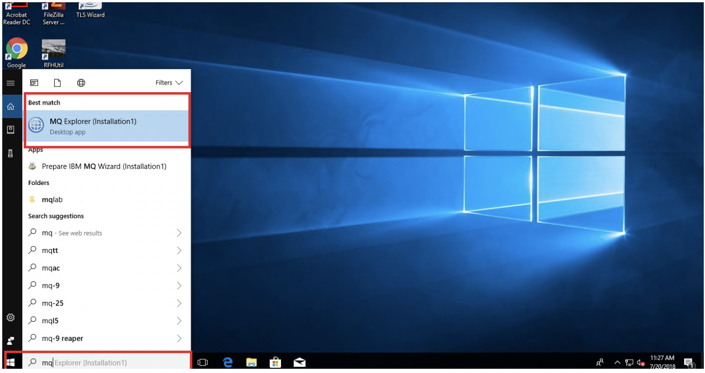Expand the hamburger menu in search panel

(11, 83)
